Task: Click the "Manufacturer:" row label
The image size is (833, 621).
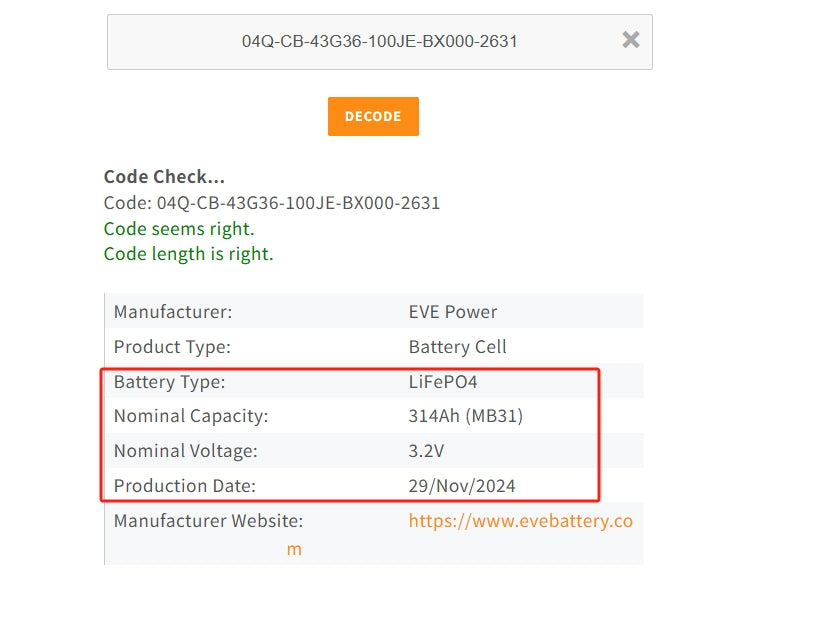Action: tap(172, 312)
